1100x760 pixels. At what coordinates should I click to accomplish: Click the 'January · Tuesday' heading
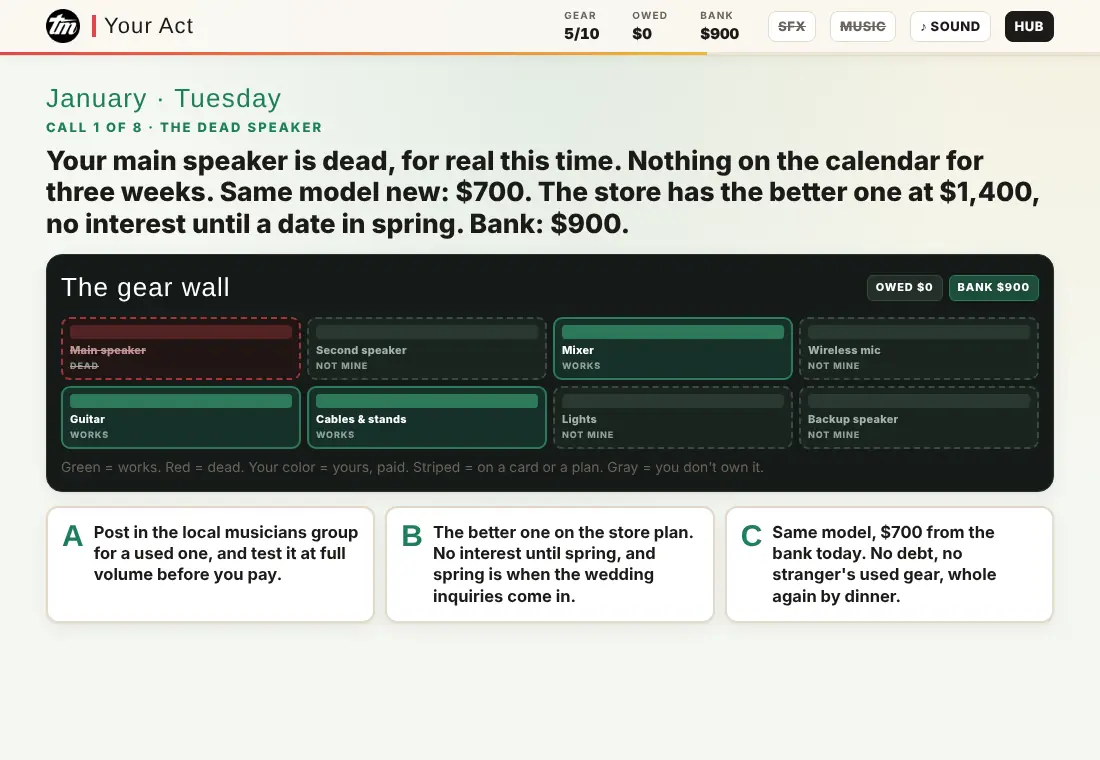164,98
